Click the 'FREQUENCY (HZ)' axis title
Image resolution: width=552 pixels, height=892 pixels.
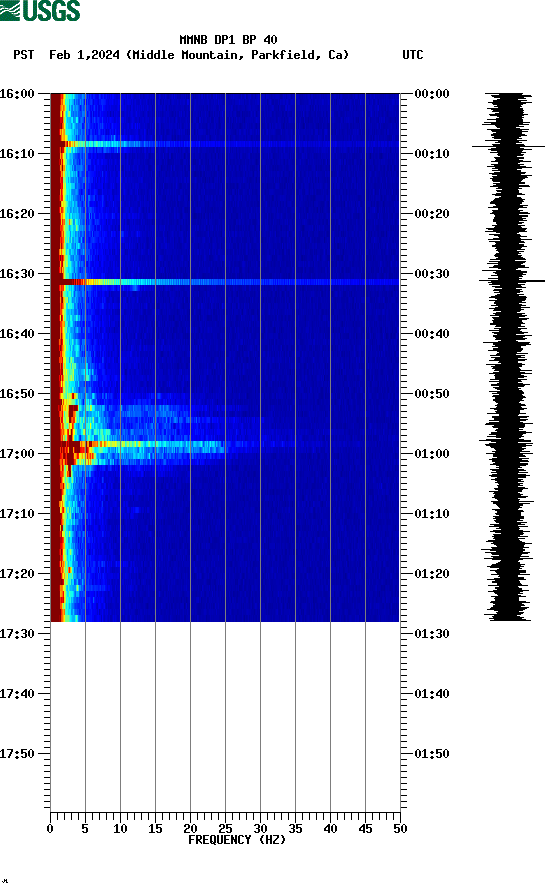237,840
